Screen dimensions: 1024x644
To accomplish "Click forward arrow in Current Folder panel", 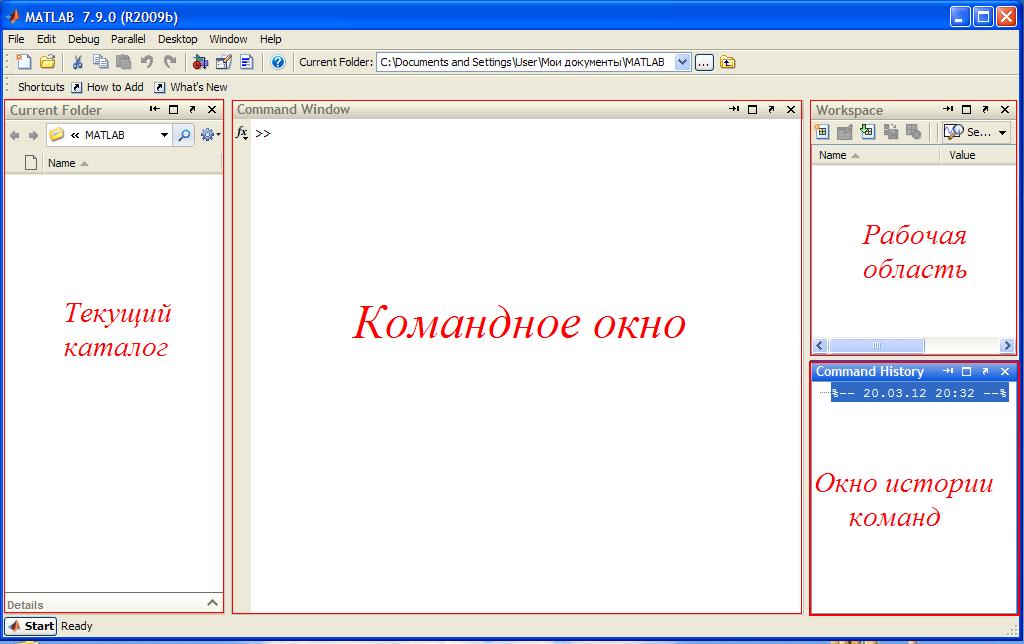I will (x=33, y=135).
